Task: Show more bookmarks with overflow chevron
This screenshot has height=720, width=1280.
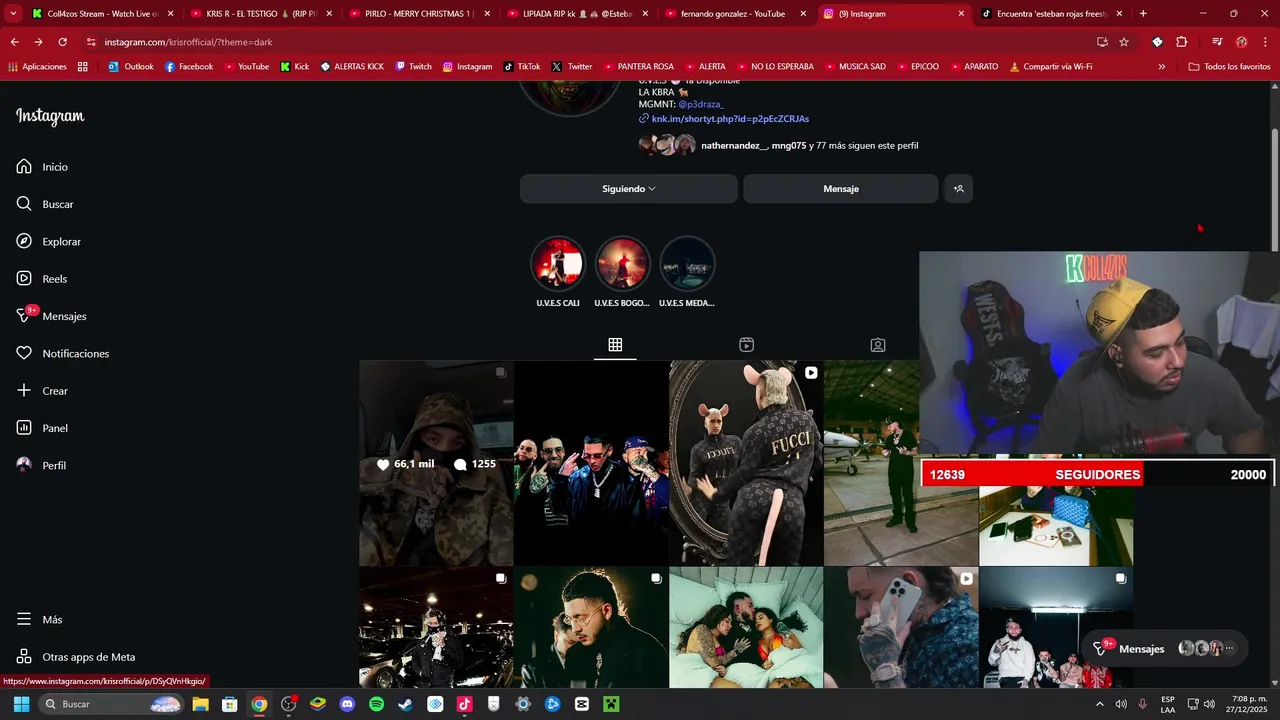Action: click(x=1161, y=67)
